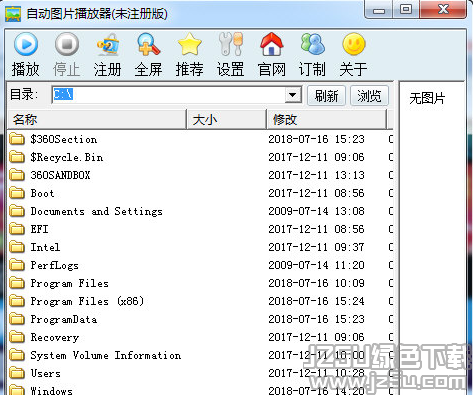
Task: Click the date 2009-07-14 13:08
Action: pos(316,211)
